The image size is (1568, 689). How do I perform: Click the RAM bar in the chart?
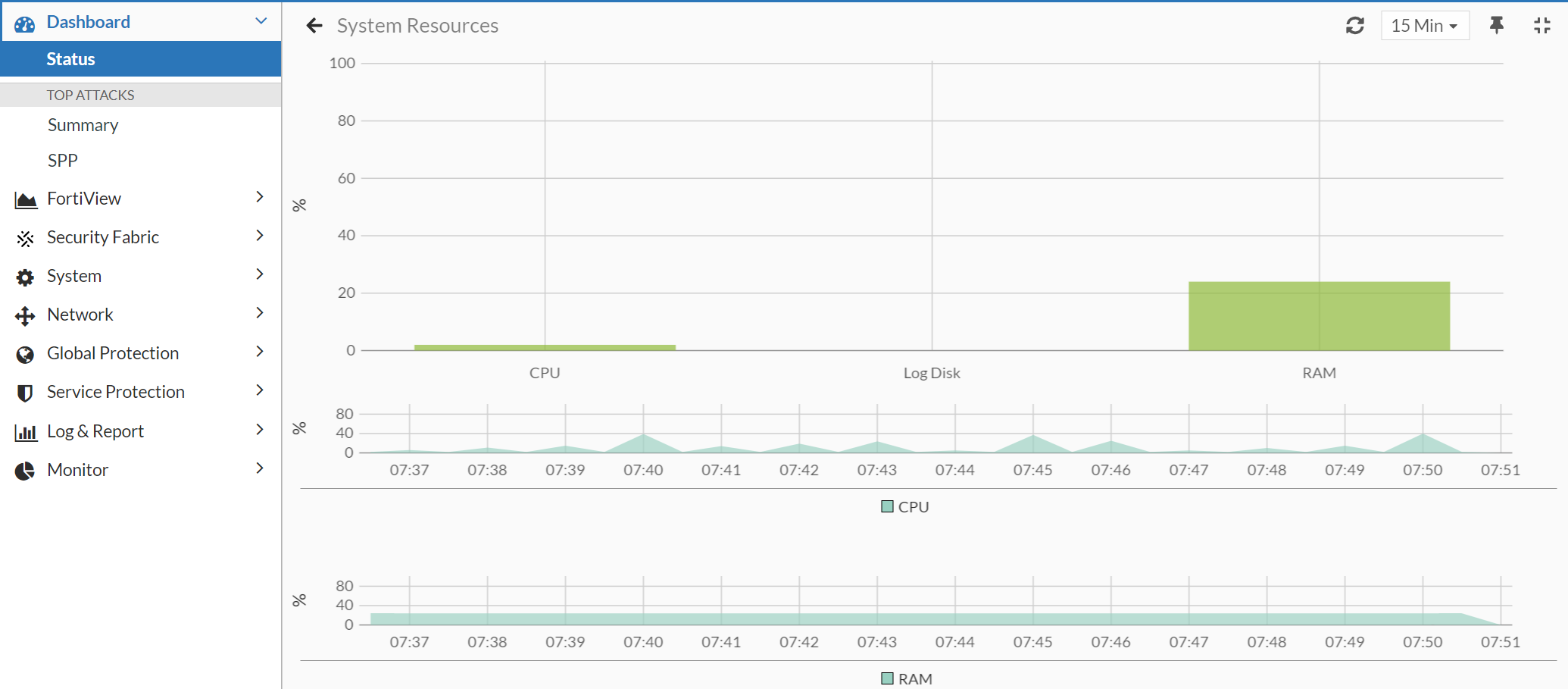[1319, 316]
